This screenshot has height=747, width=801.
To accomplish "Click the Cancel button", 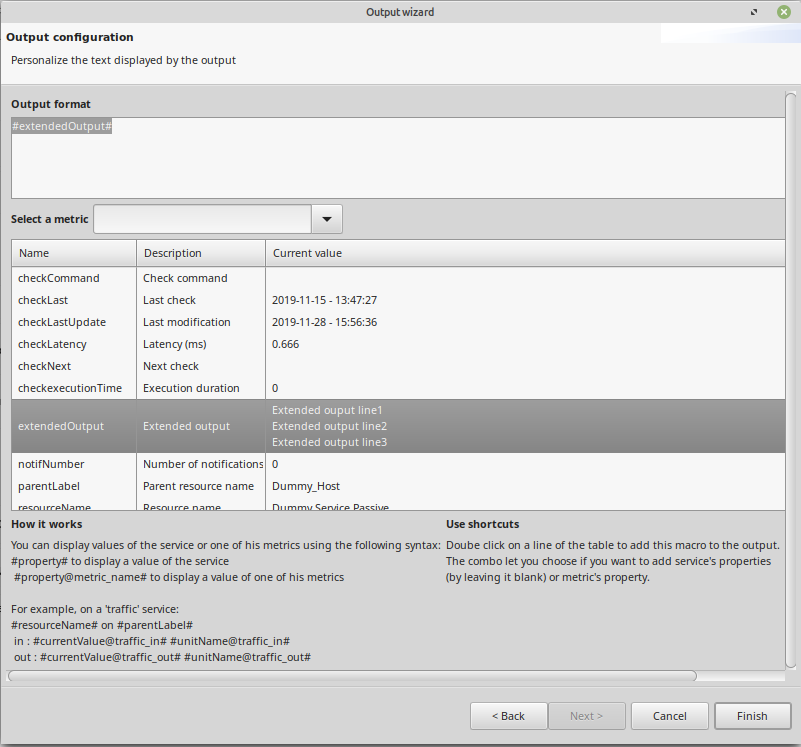I will [x=669, y=716].
